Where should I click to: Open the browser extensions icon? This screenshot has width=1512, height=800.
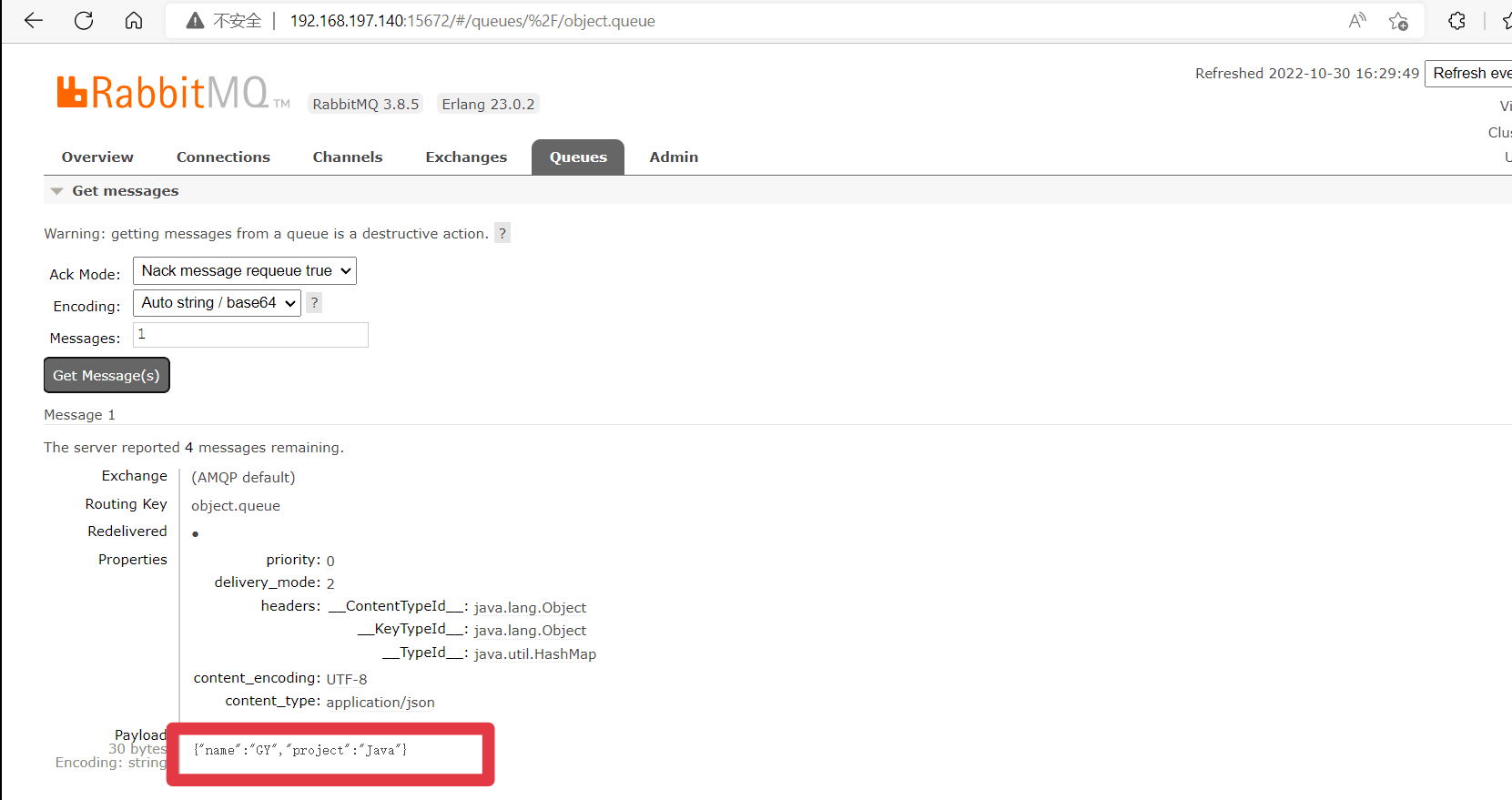(x=1457, y=21)
